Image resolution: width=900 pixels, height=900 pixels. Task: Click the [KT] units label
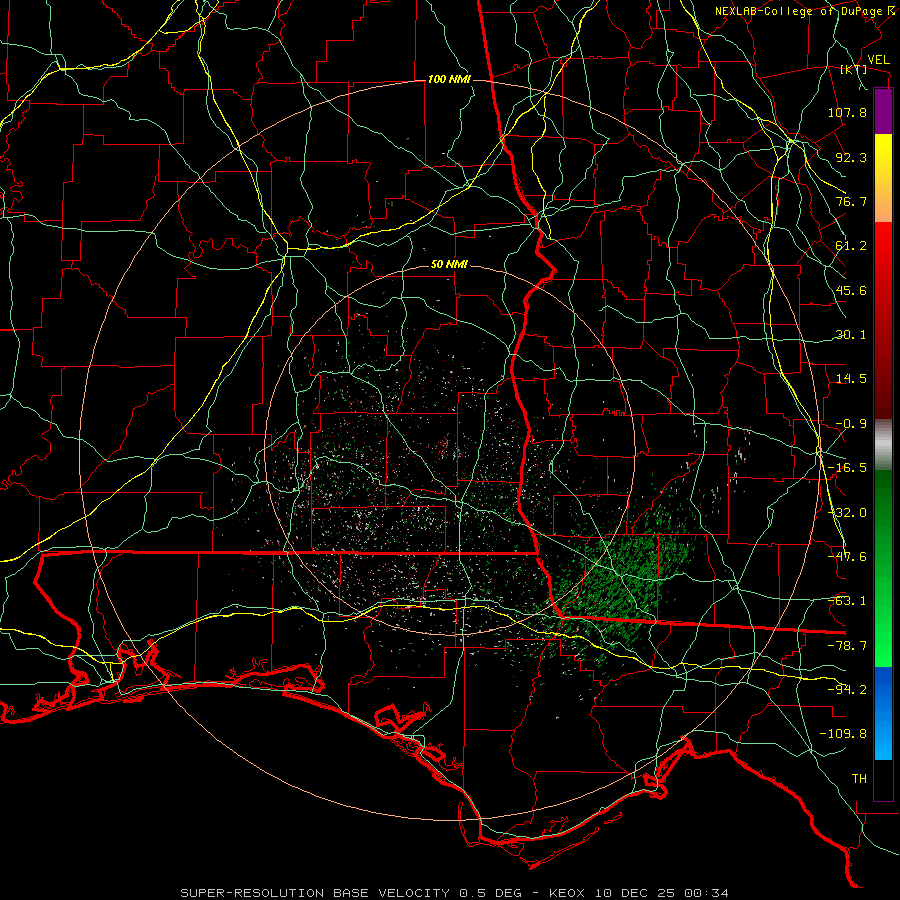click(854, 69)
